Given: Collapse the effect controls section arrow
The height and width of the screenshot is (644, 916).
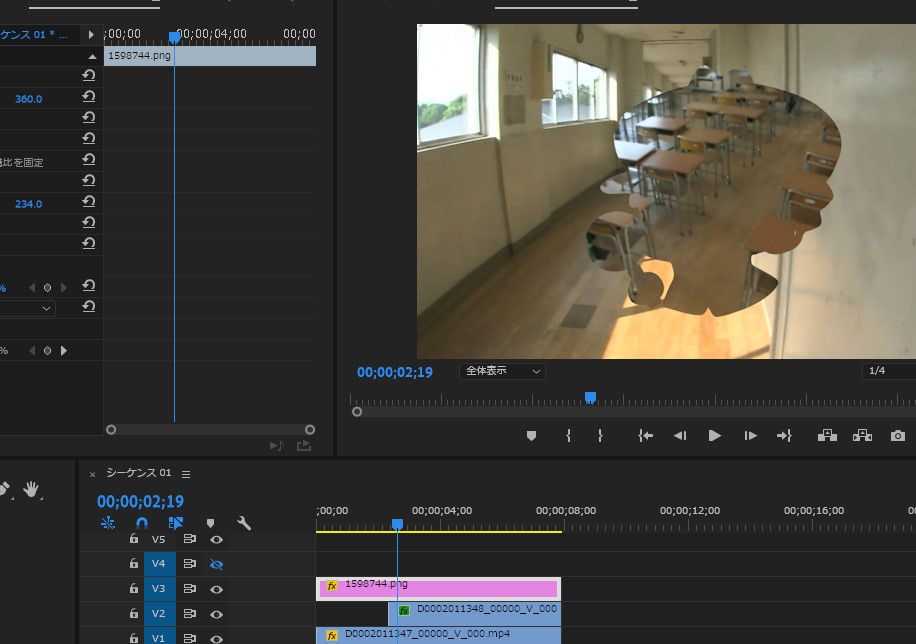Looking at the screenshot, I should click(93, 56).
